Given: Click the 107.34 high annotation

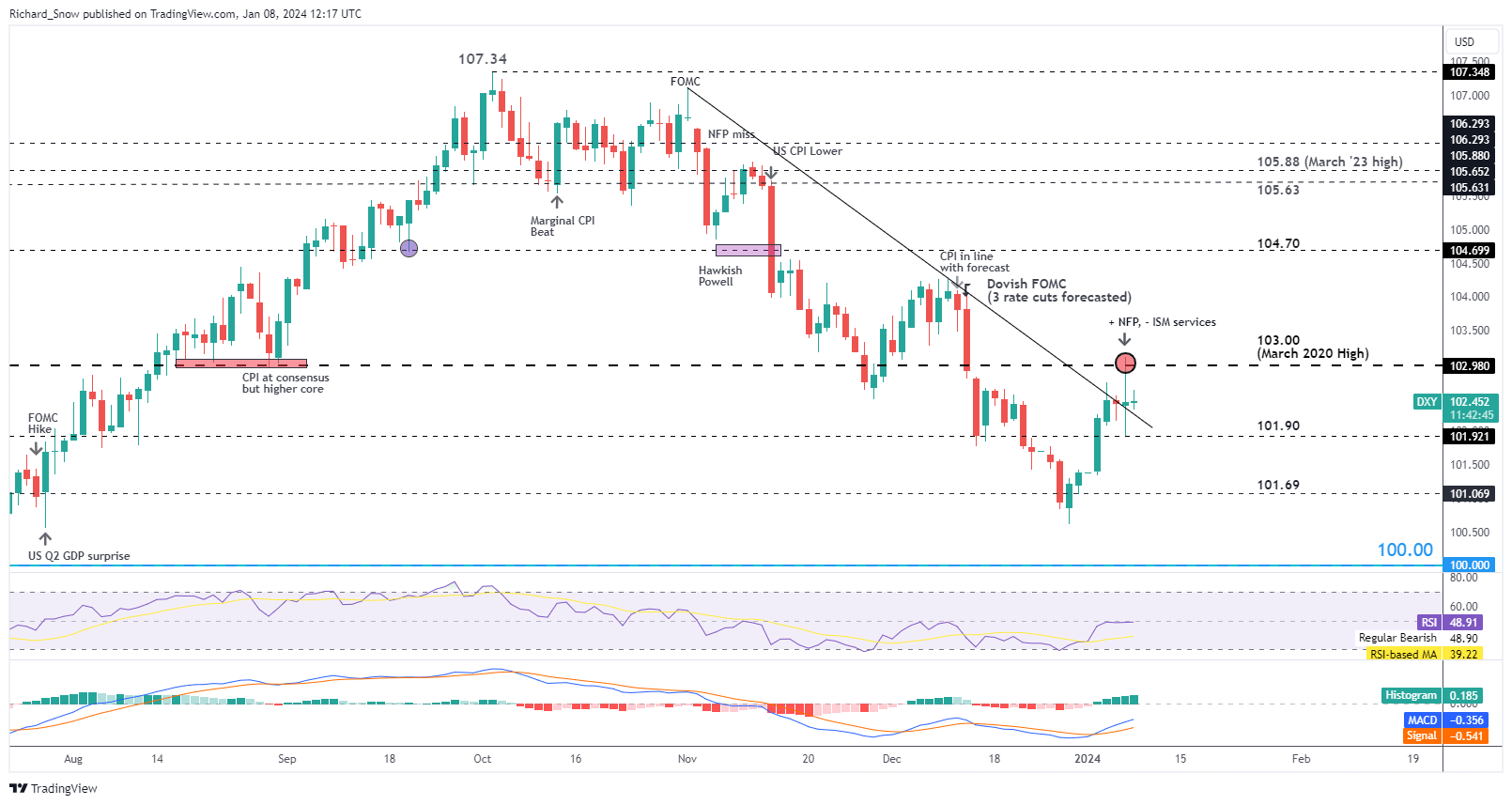Looking at the screenshot, I should click(483, 59).
